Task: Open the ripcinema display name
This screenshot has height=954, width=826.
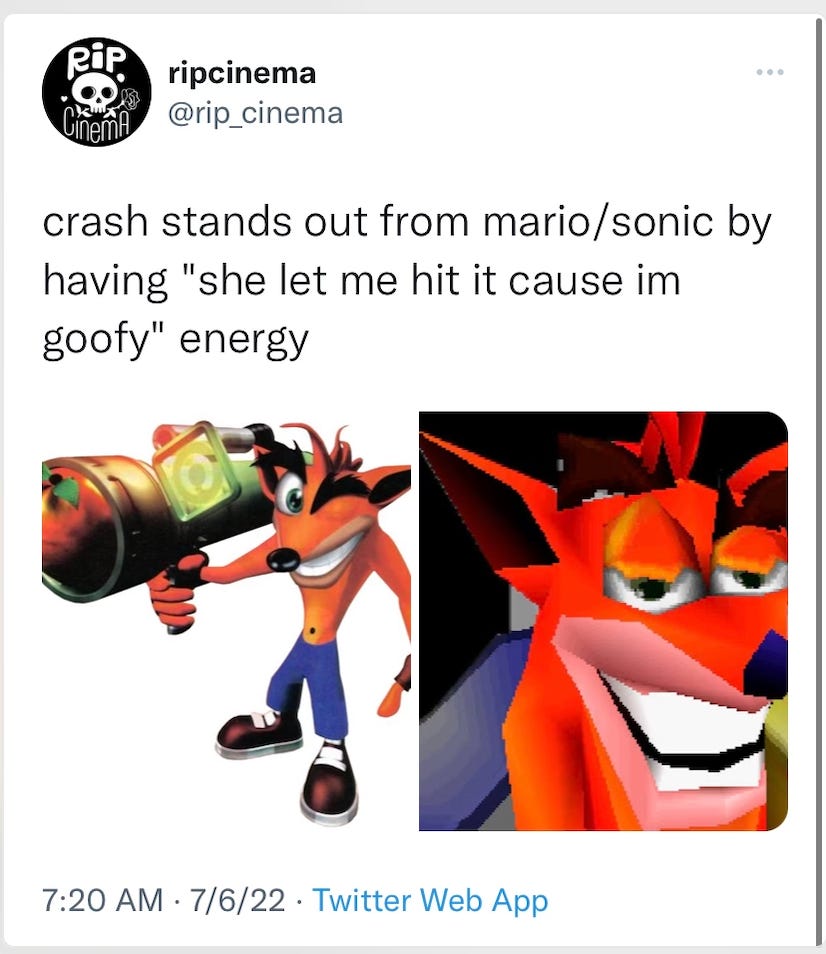Action: 241,74
